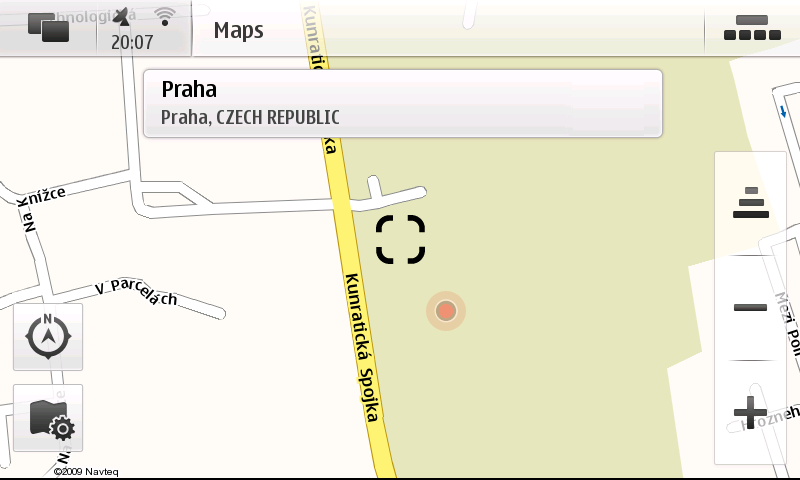Tap the V Parcelách street label
The height and width of the screenshot is (480, 800).
point(136,292)
